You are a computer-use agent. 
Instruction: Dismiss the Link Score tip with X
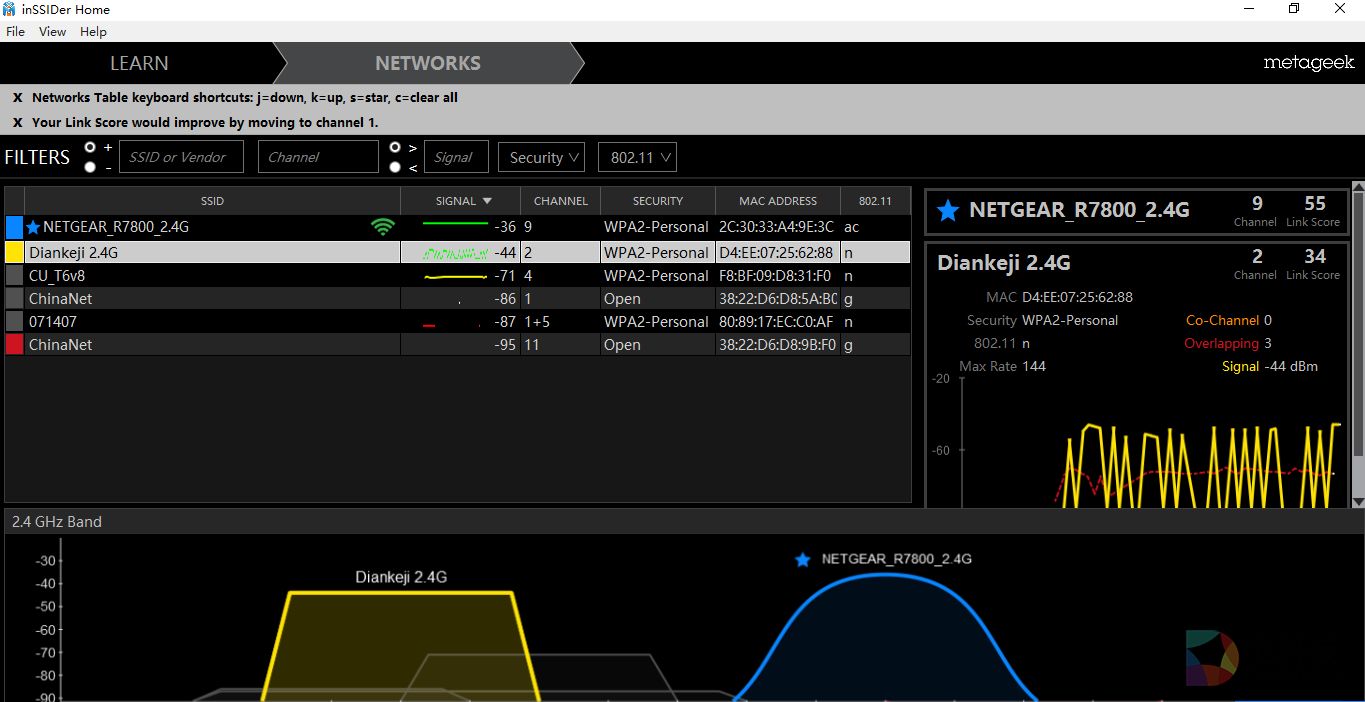(x=17, y=123)
